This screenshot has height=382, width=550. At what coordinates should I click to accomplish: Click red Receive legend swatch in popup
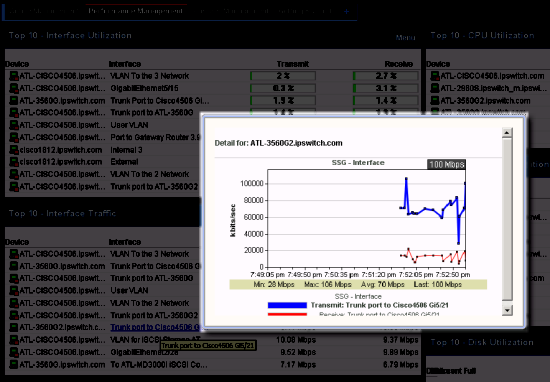coord(287,314)
